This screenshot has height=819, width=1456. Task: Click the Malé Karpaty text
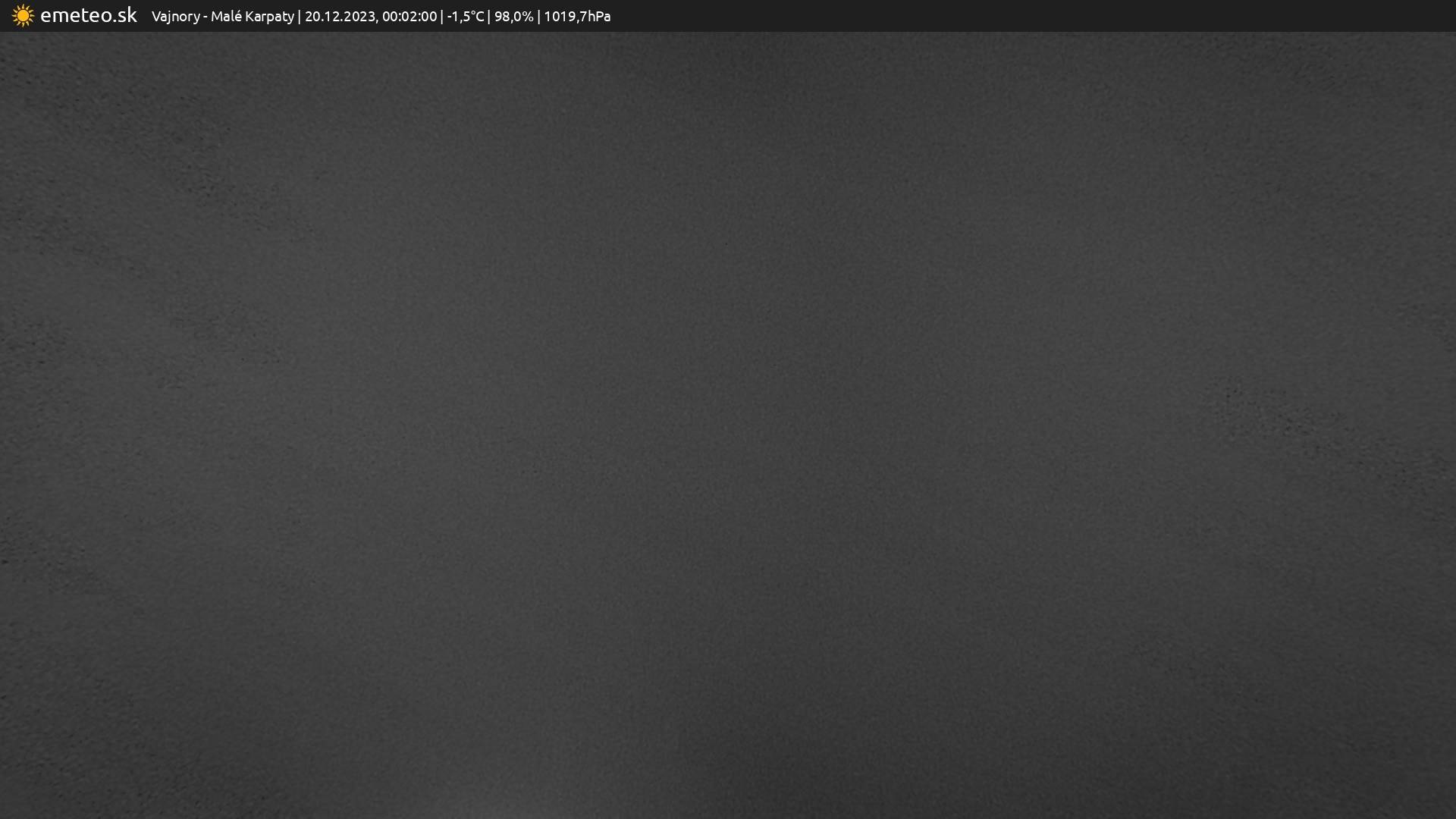tap(252, 17)
